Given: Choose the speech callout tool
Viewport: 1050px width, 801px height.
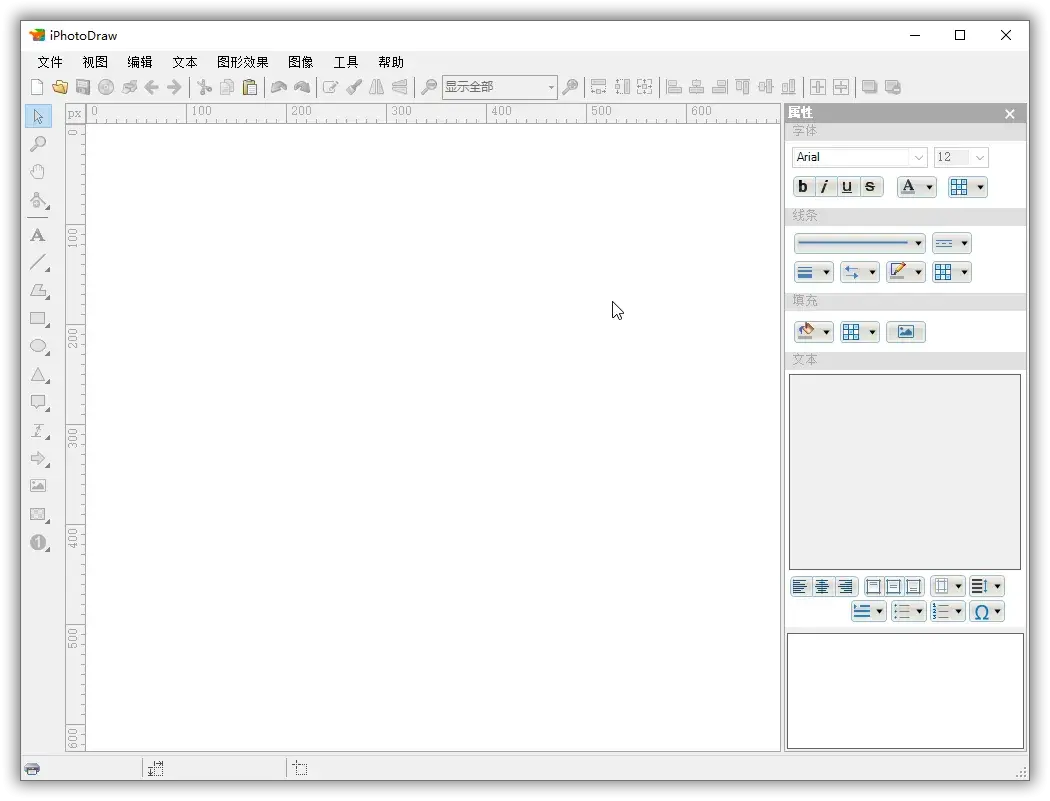Looking at the screenshot, I should 38,403.
